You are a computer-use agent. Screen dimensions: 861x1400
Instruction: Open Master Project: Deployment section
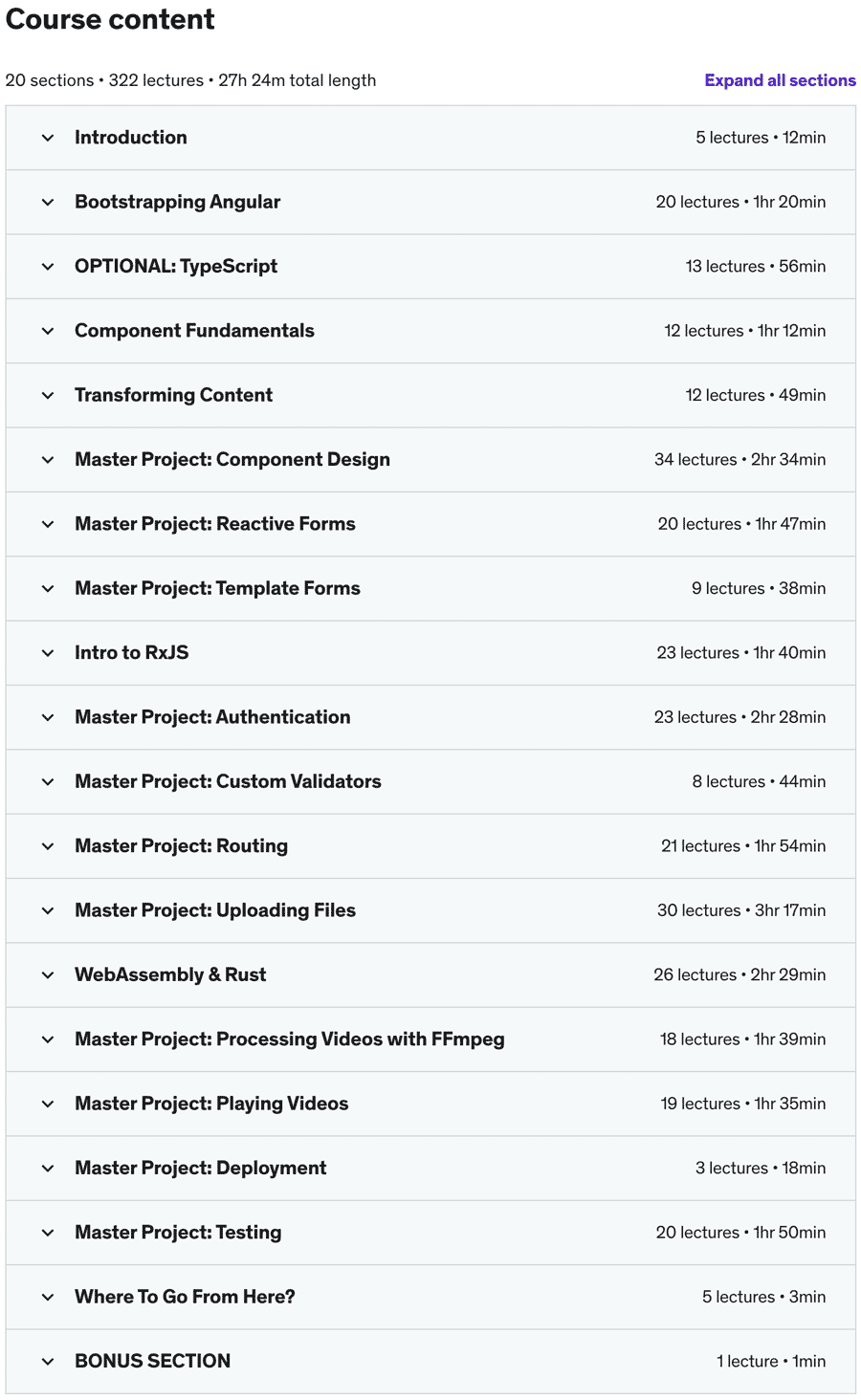(x=430, y=1168)
